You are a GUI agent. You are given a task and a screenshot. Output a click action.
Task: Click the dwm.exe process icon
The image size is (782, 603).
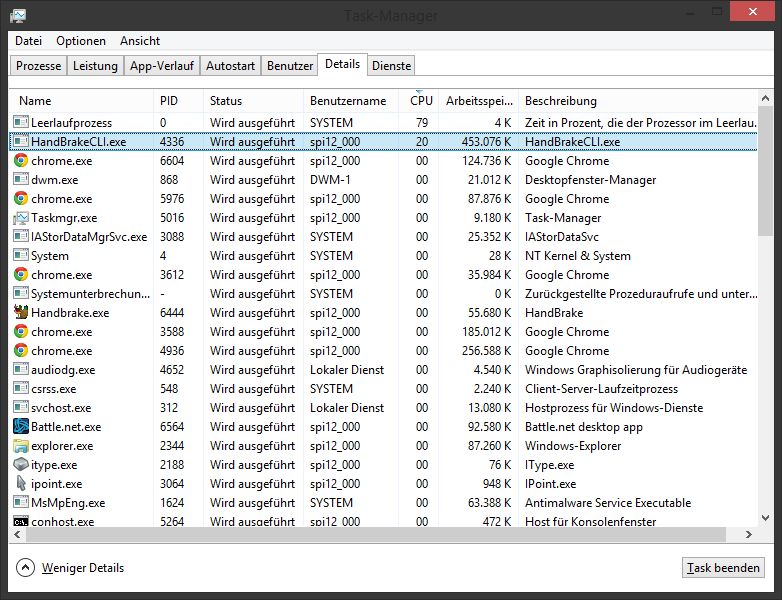point(21,179)
